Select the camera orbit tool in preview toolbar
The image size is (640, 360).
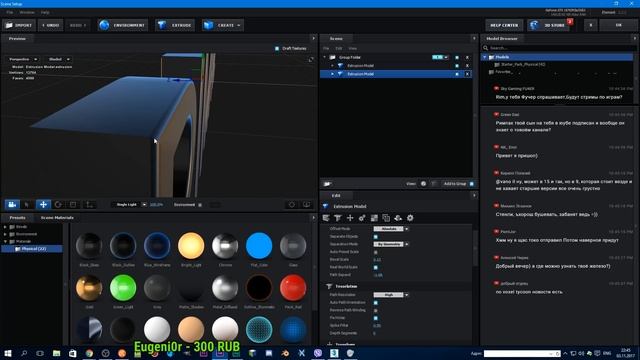[12, 204]
